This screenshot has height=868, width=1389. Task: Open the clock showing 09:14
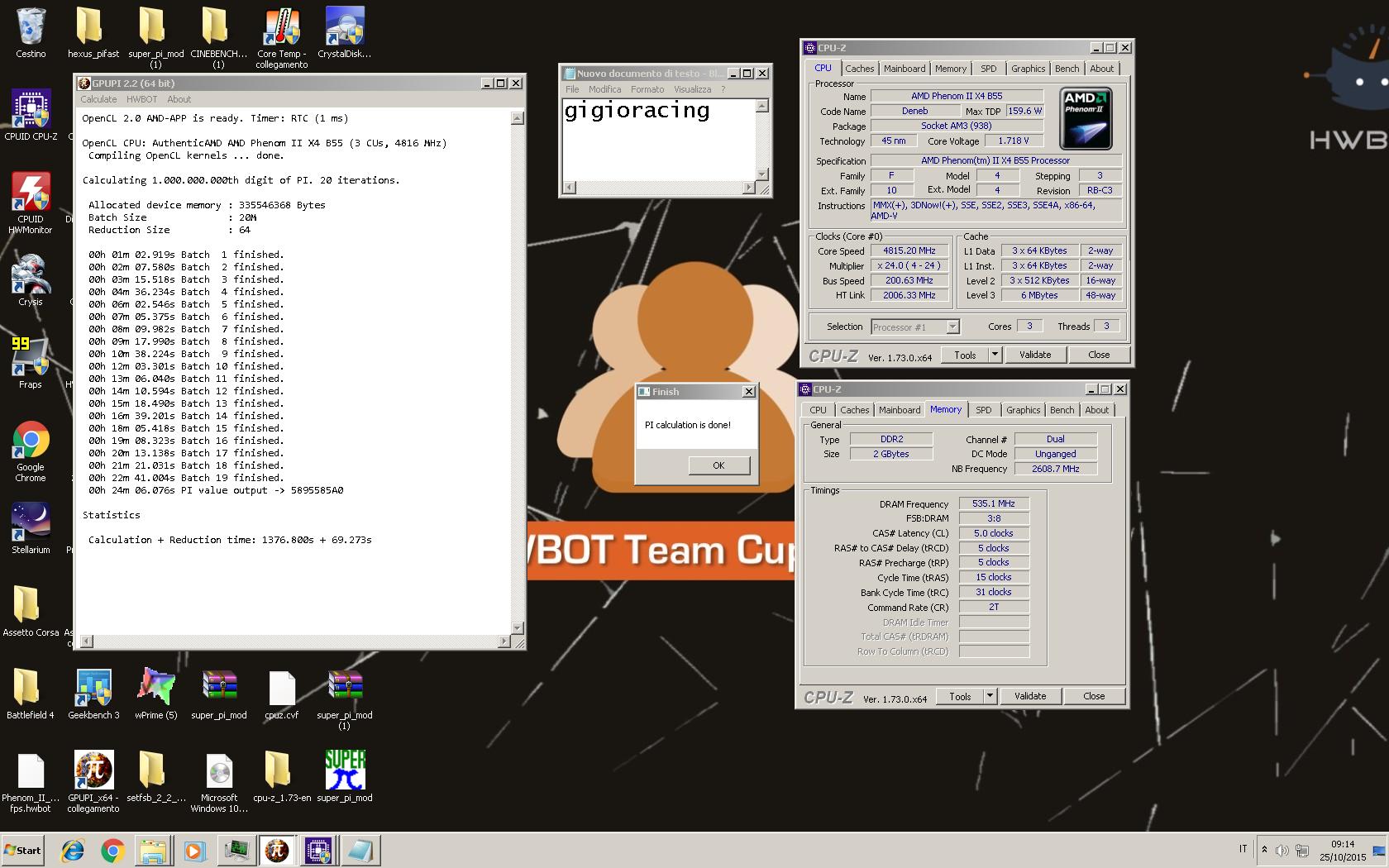coord(1344,844)
